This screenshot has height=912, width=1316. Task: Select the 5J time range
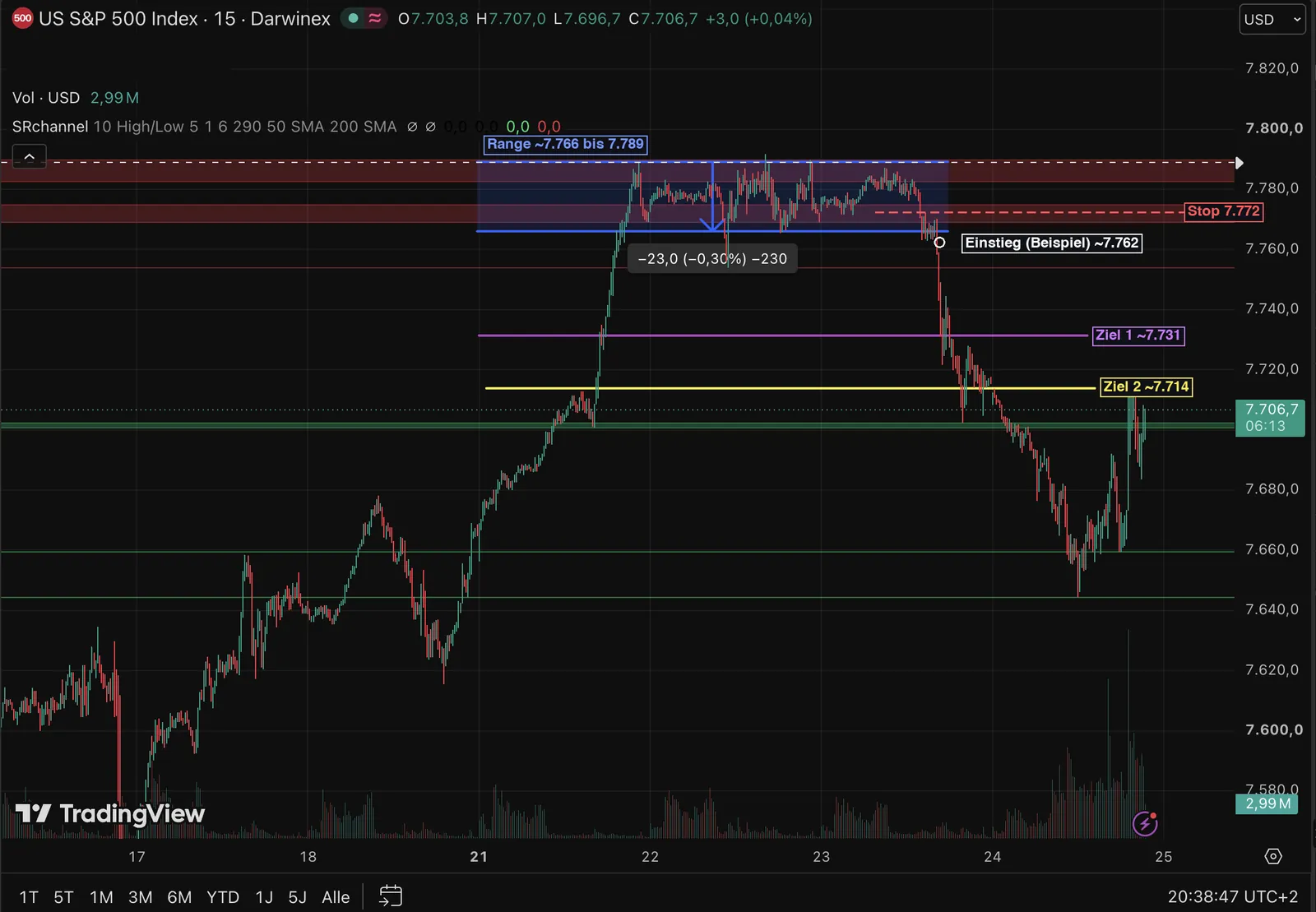click(297, 896)
